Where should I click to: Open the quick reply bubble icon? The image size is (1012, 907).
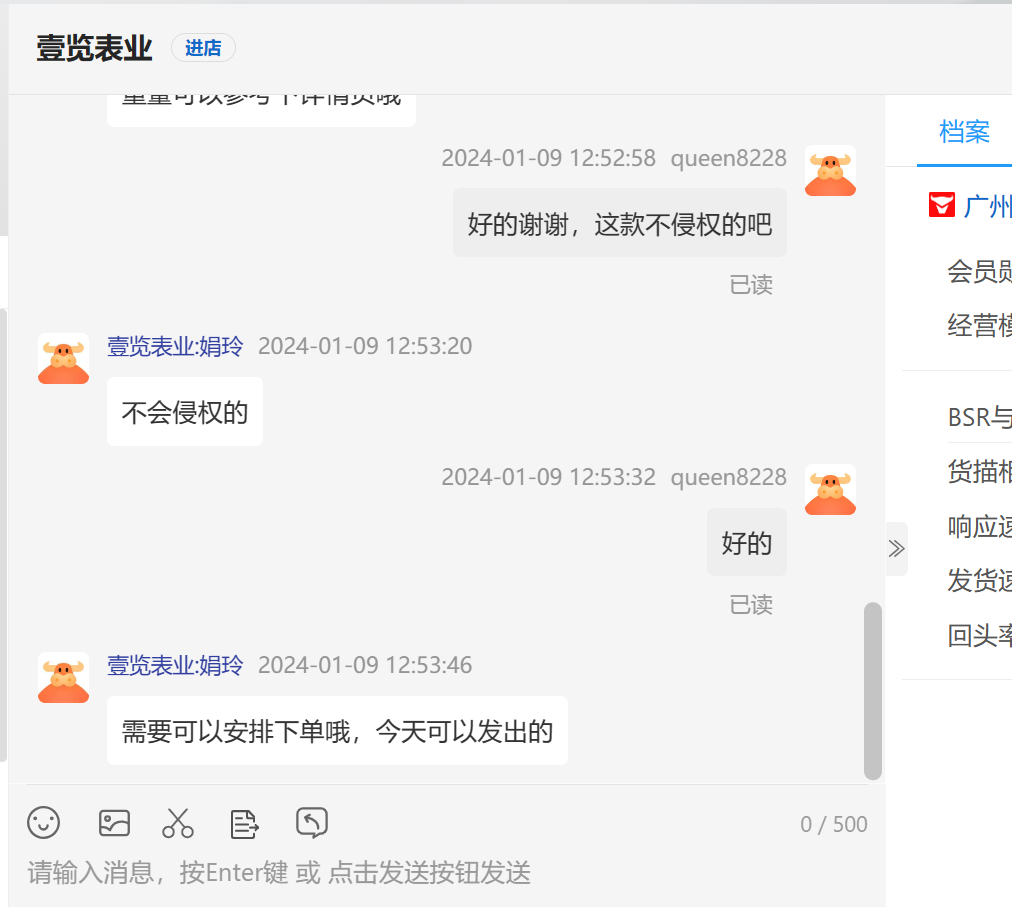click(312, 823)
